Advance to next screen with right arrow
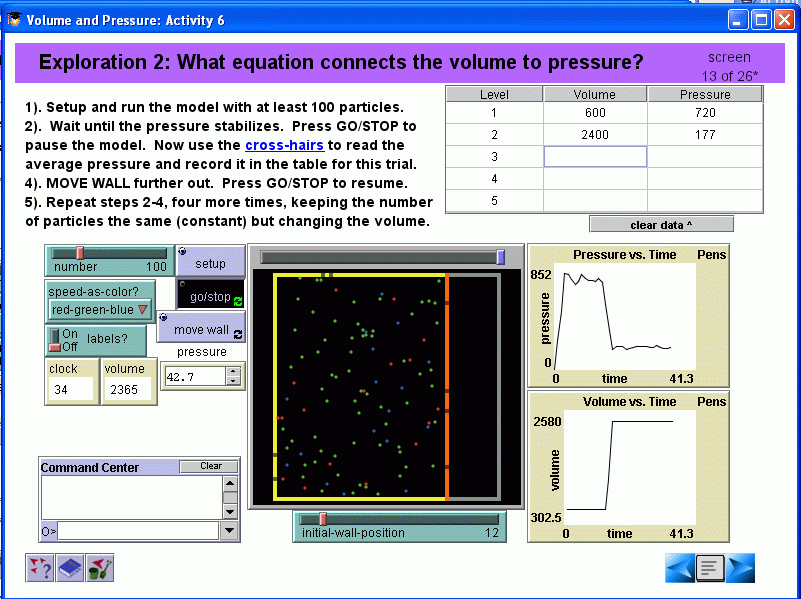The width and height of the screenshot is (801, 599). (x=741, y=568)
